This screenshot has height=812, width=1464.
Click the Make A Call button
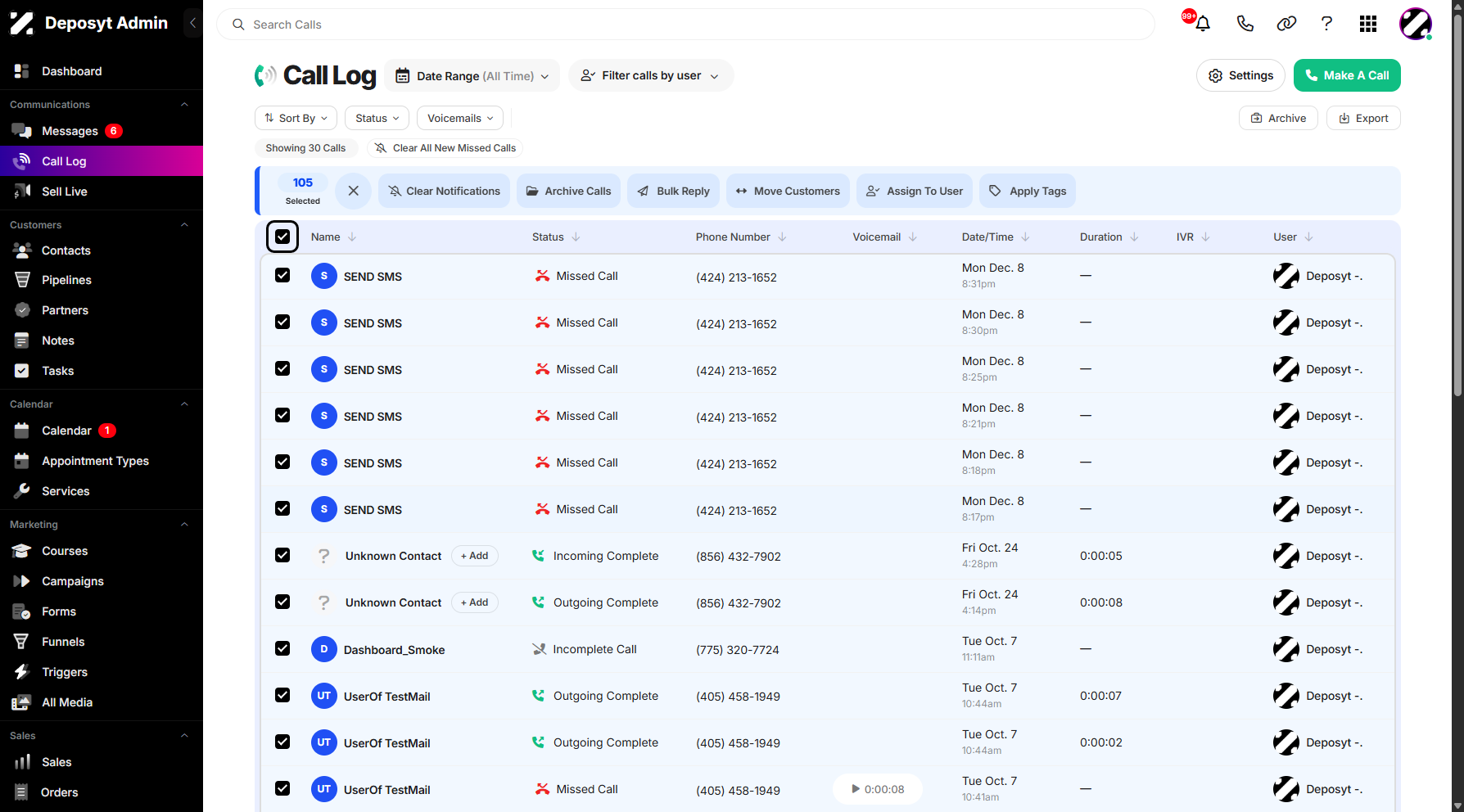(1347, 75)
